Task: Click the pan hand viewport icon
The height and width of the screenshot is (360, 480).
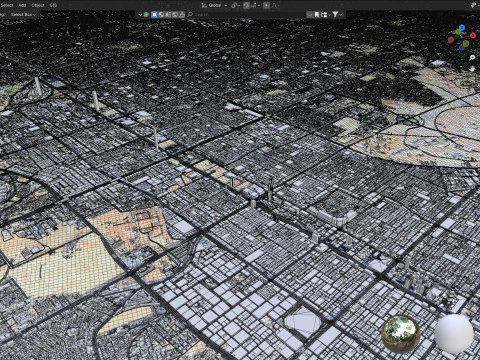Action: pos(472,69)
